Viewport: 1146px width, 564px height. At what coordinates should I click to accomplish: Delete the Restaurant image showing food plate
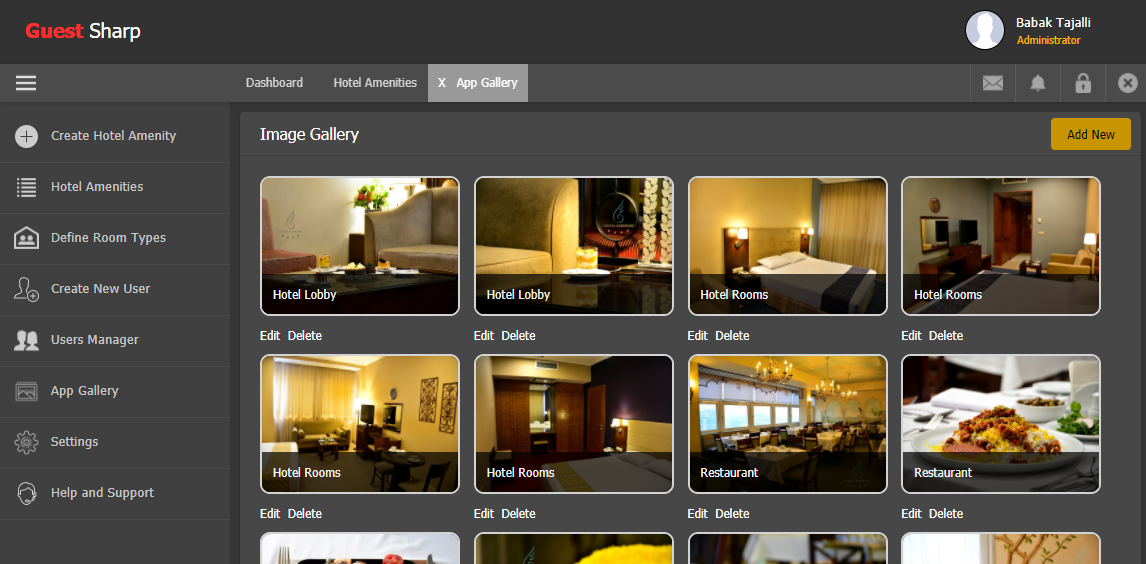point(946,514)
